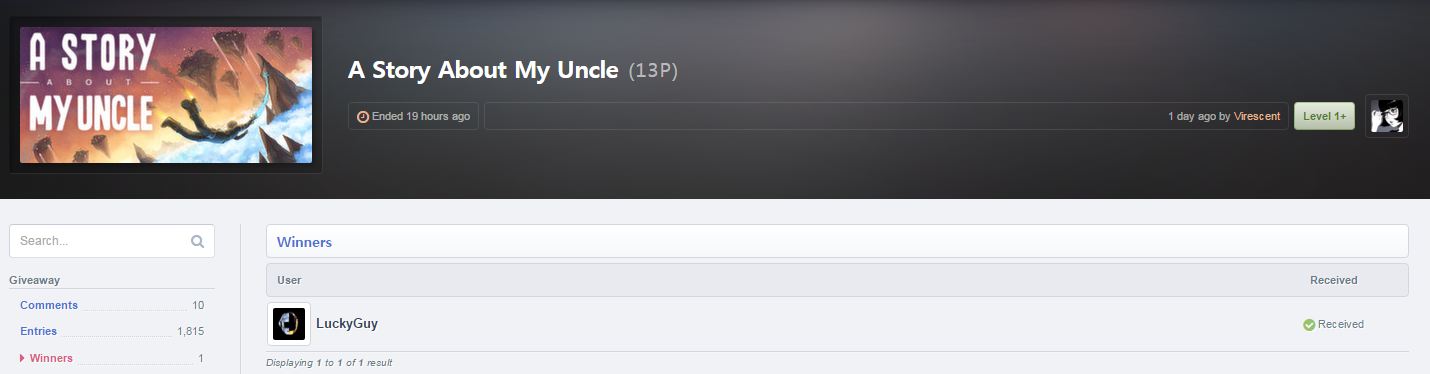This screenshot has width=1430, height=374.
Task: Open the Entries list in sidebar
Action: (38, 331)
